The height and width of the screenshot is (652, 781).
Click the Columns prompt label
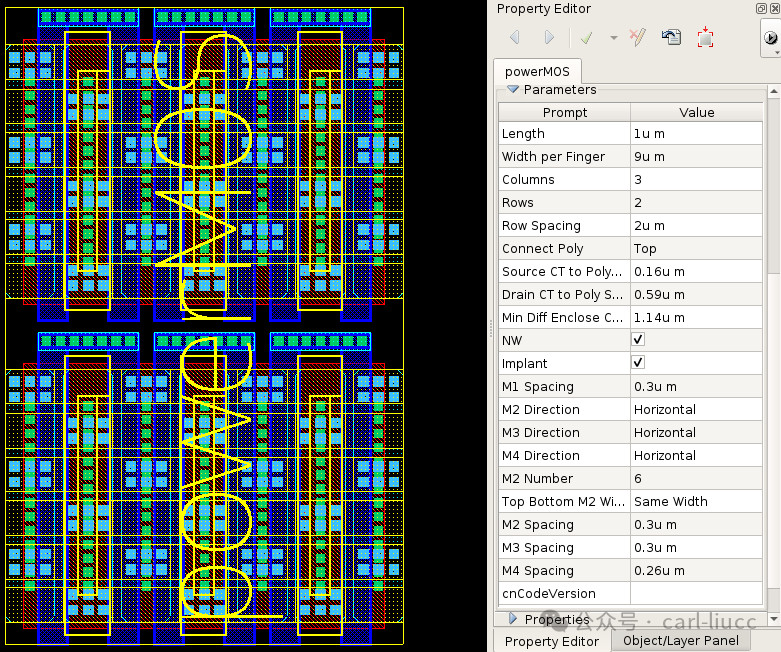point(528,179)
